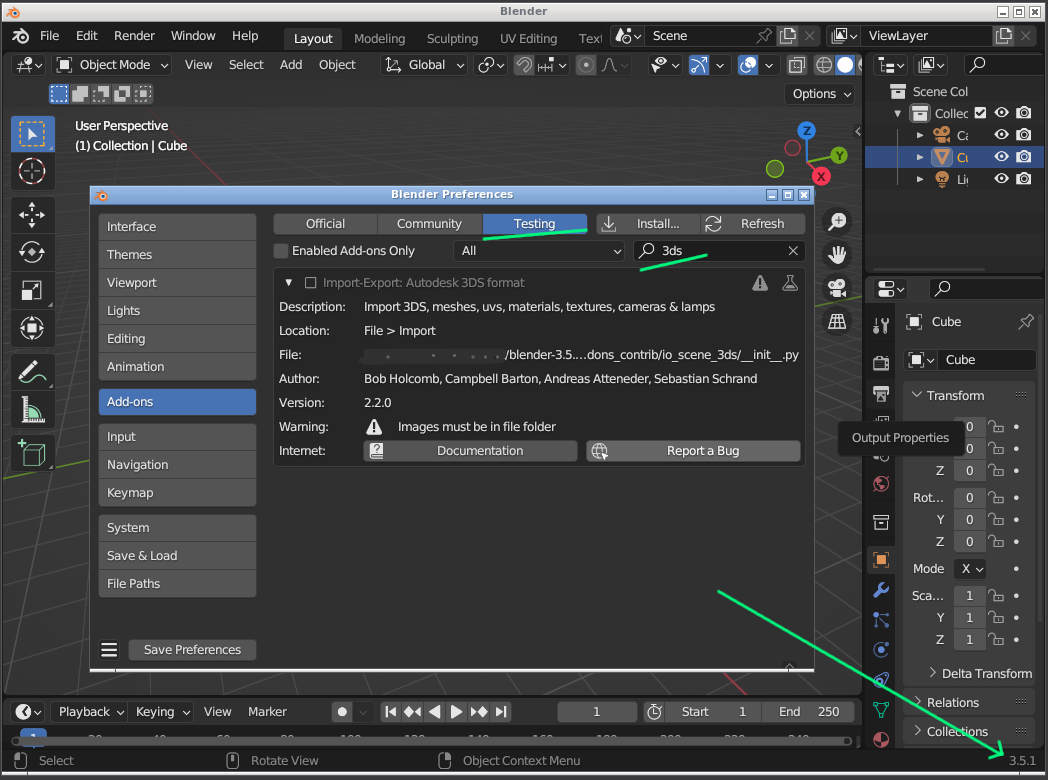
Task: Adjust the Scale X value slider
Action: pos(969,595)
